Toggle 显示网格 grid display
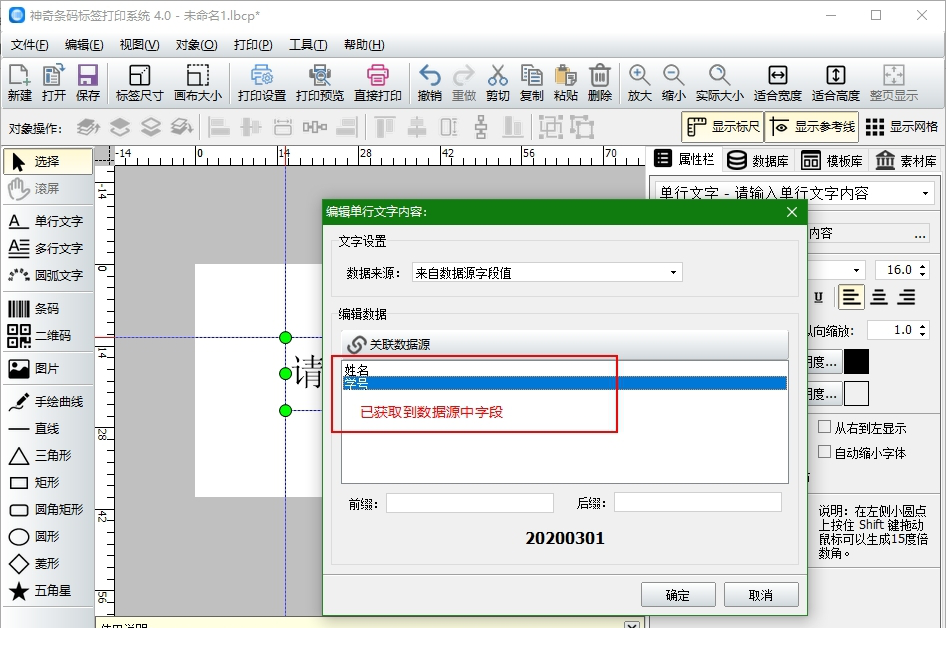946x653 pixels. (x=899, y=127)
